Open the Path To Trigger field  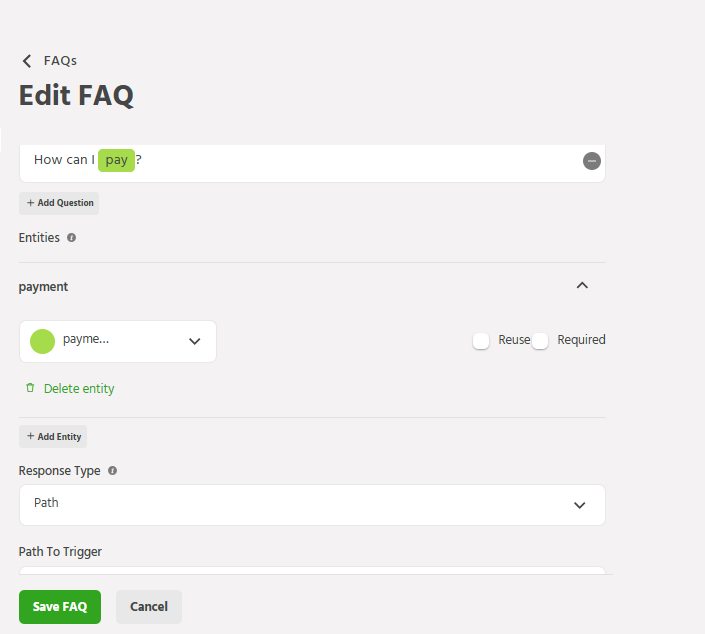312,570
